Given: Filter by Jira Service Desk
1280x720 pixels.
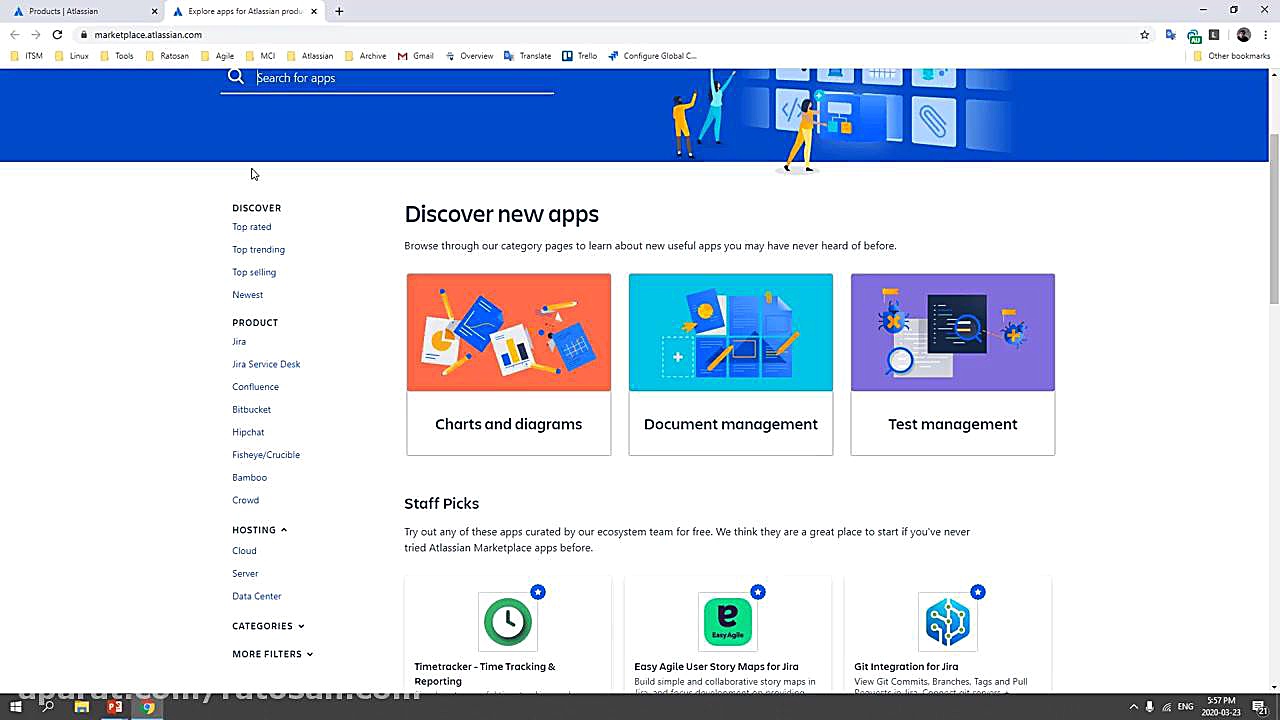Looking at the screenshot, I should pyautogui.click(x=266, y=364).
